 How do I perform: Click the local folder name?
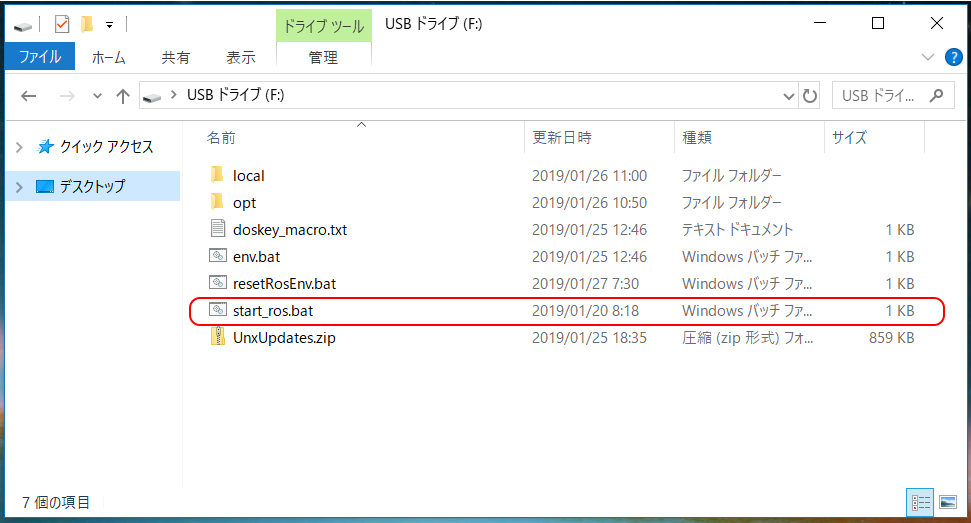click(x=249, y=176)
